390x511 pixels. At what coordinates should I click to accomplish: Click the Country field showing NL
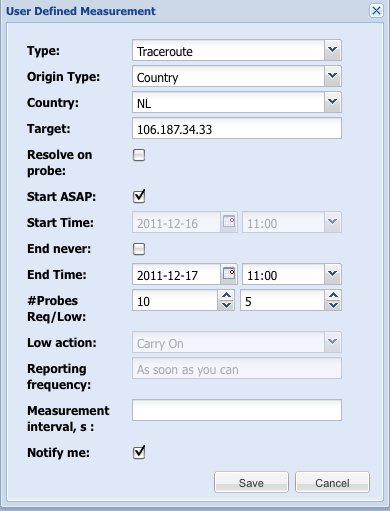point(228,102)
